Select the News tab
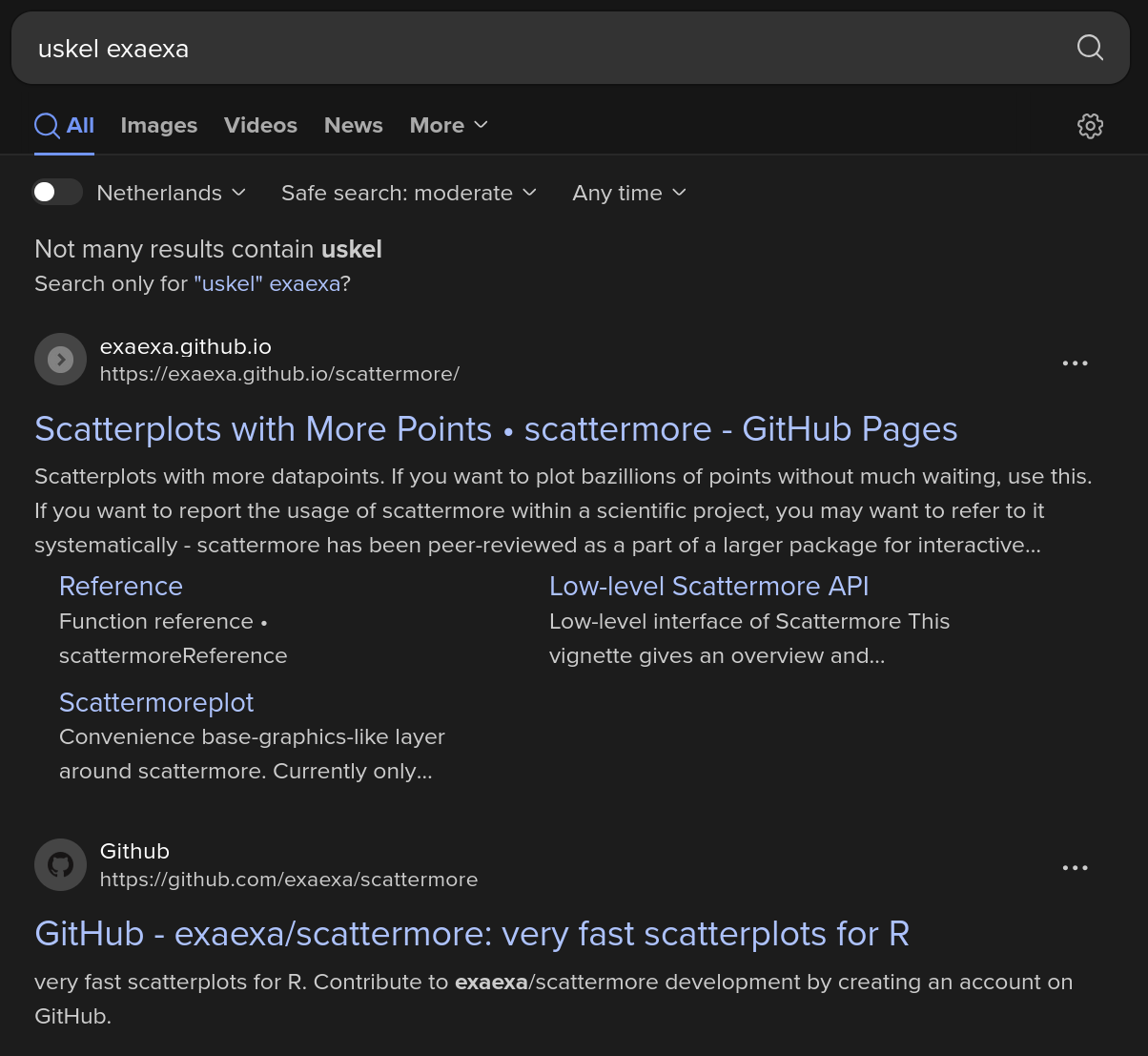Viewport: 1148px width, 1056px height. click(353, 126)
